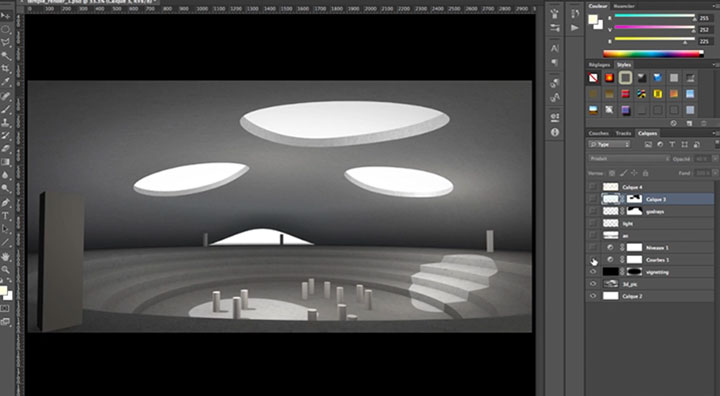
Task: Open the layer filter Type dropdown
Action: point(609,145)
